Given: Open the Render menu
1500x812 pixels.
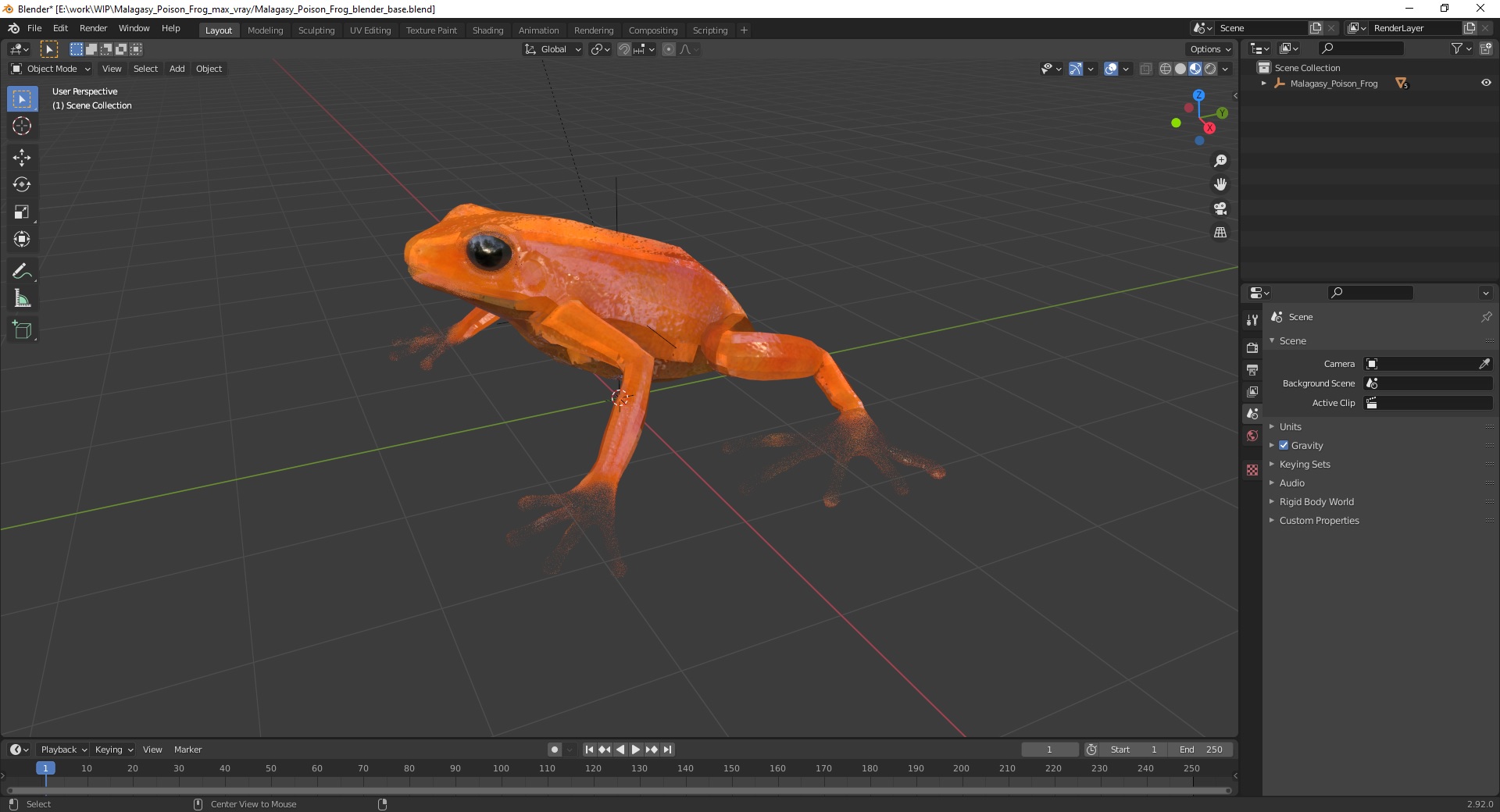Looking at the screenshot, I should [x=93, y=28].
